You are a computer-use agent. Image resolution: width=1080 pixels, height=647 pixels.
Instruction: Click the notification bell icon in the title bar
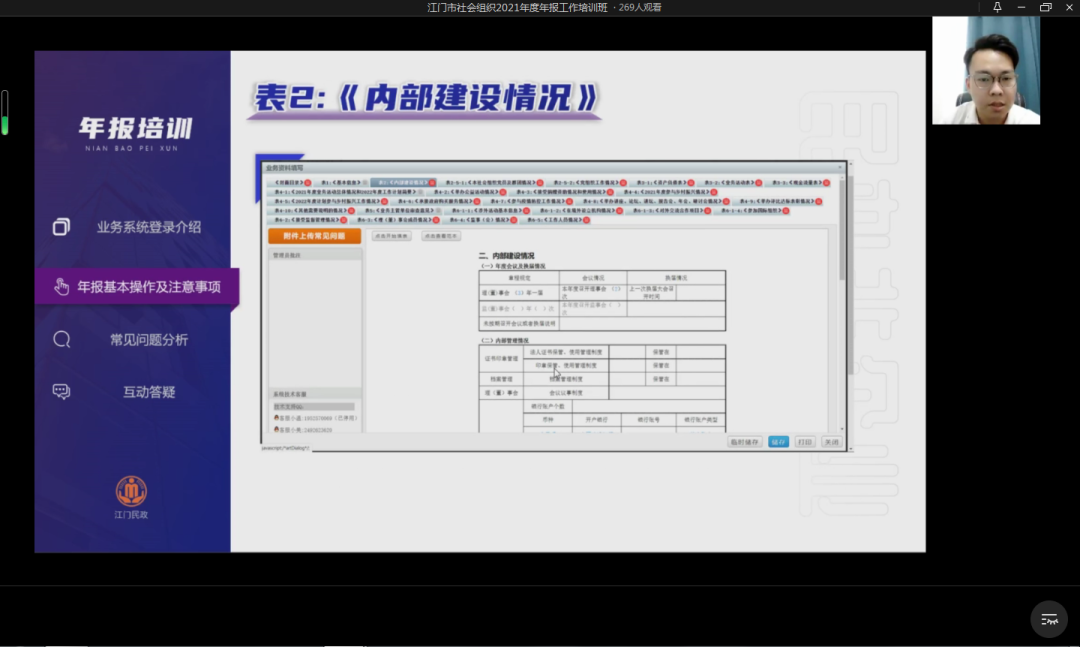pos(999,7)
